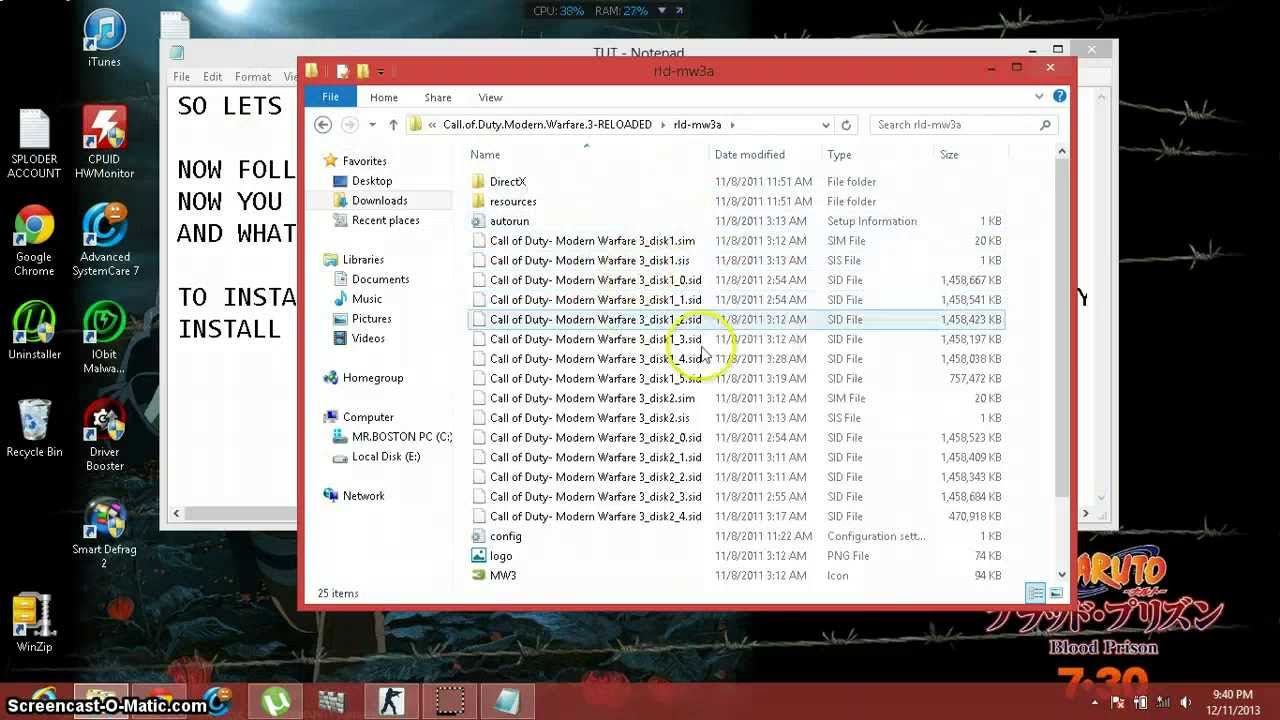1280x720 pixels.
Task: Go up one folder level
Action: coord(393,125)
